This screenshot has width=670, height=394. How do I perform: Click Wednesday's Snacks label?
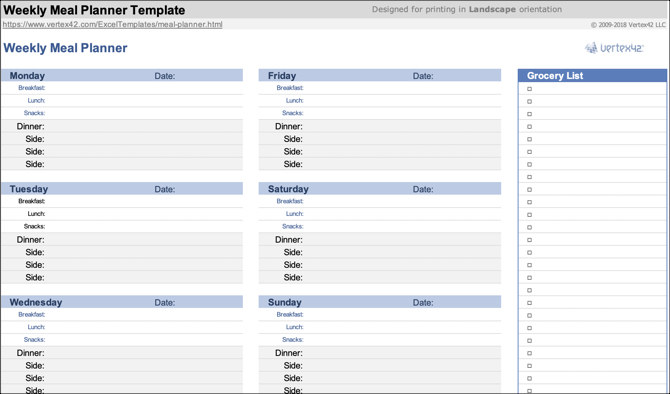34,339
